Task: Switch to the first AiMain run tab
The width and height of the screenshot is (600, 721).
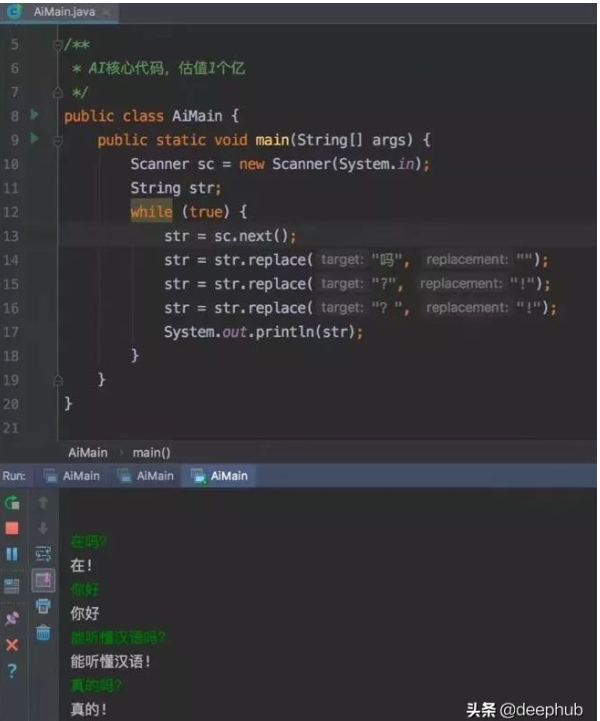Action: (73, 476)
